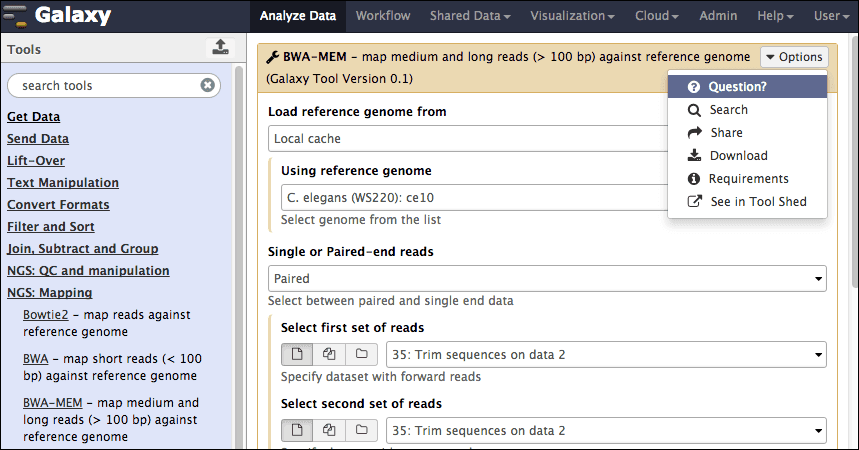Open Join, Subtract and Group section
859x450 pixels.
83,249
